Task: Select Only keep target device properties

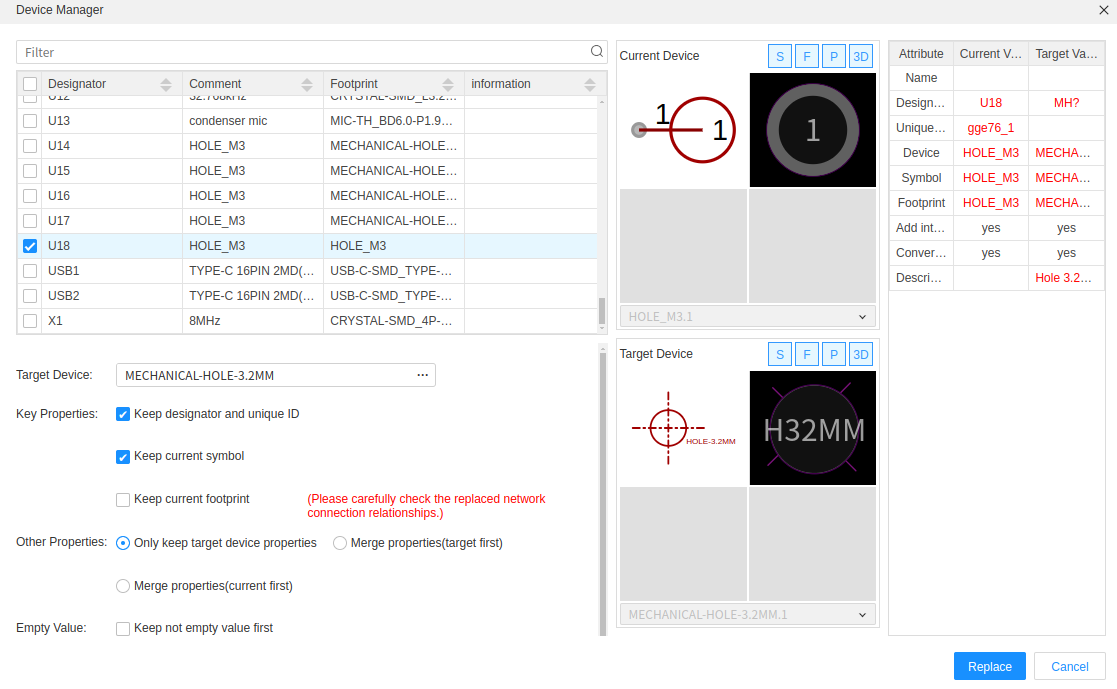Action: point(123,543)
